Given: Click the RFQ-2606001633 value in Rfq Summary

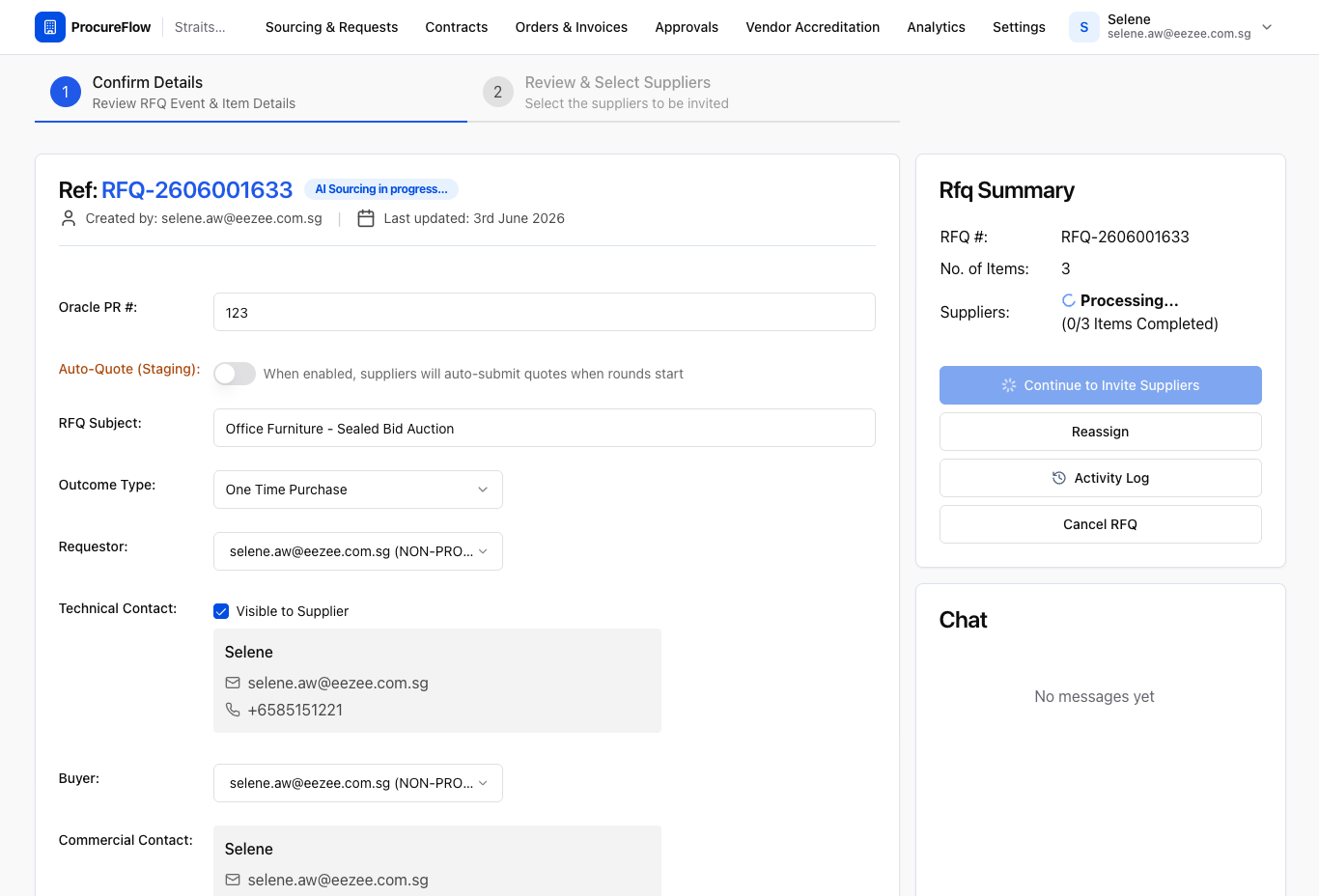Looking at the screenshot, I should click(x=1125, y=237).
